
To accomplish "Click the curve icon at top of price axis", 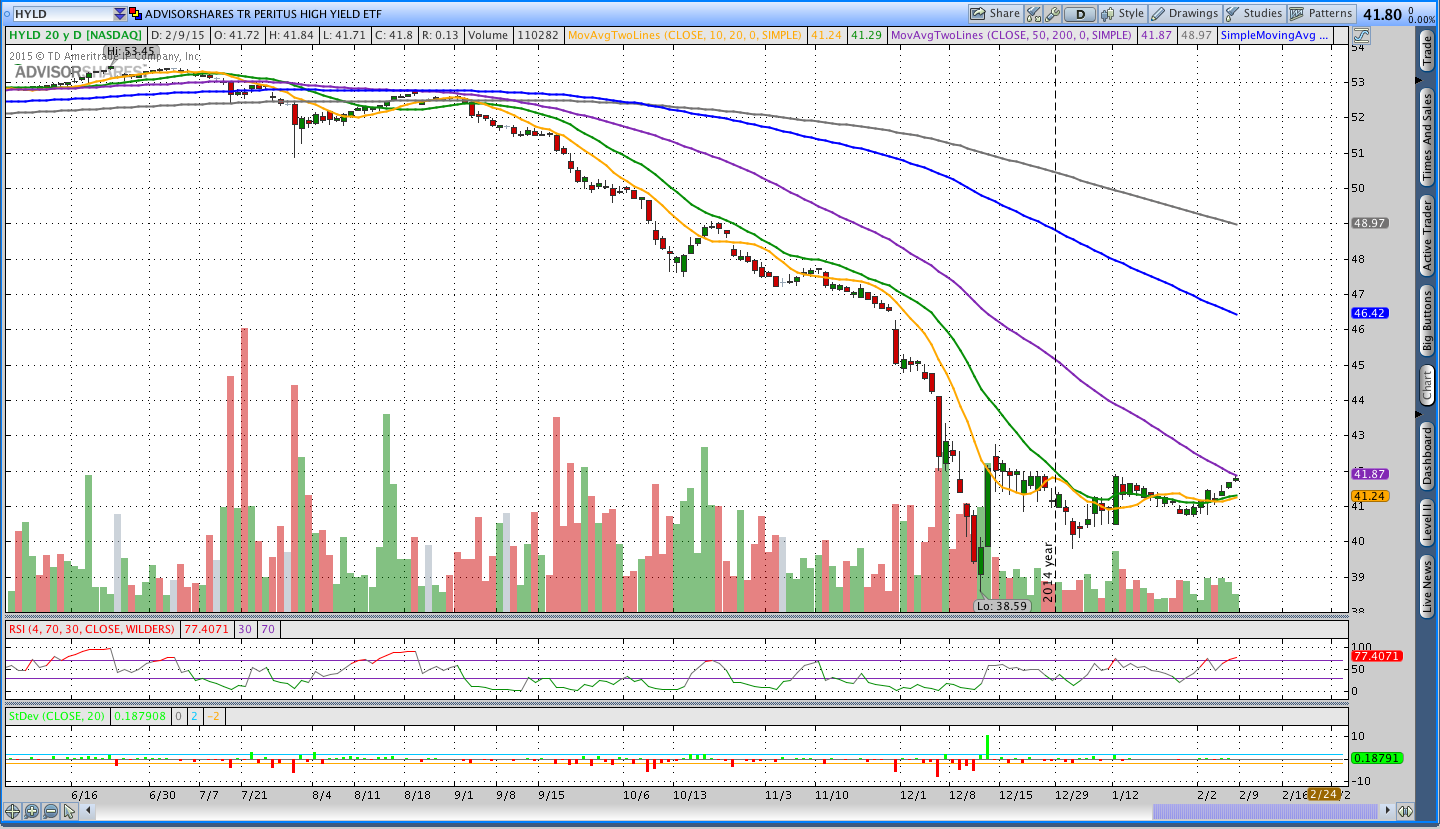I will (x=1361, y=35).
